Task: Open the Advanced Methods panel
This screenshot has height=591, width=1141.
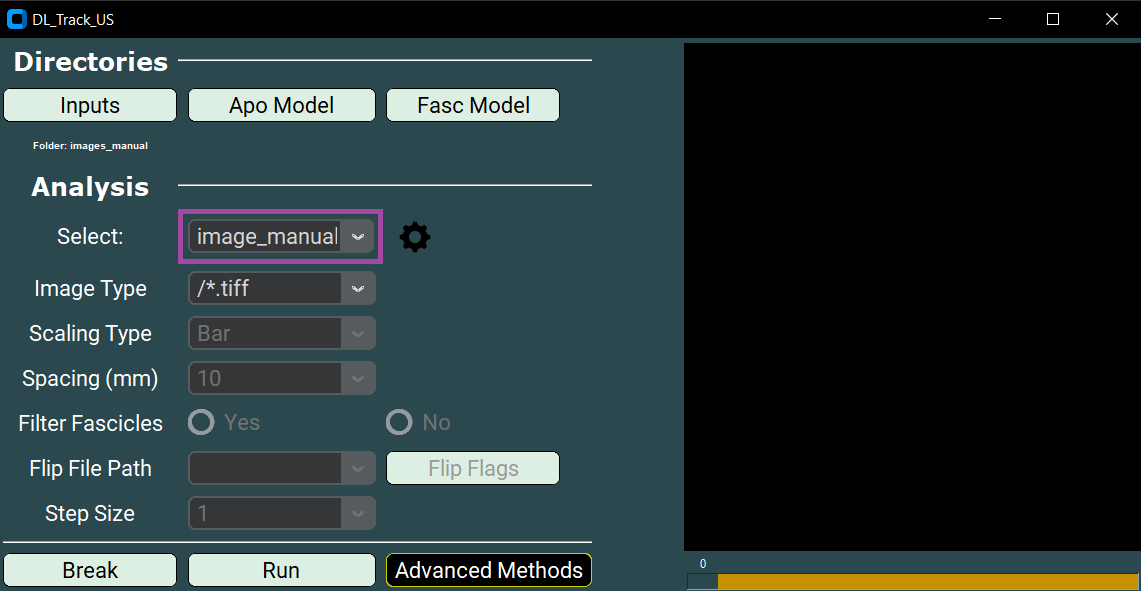Action: coord(488,570)
